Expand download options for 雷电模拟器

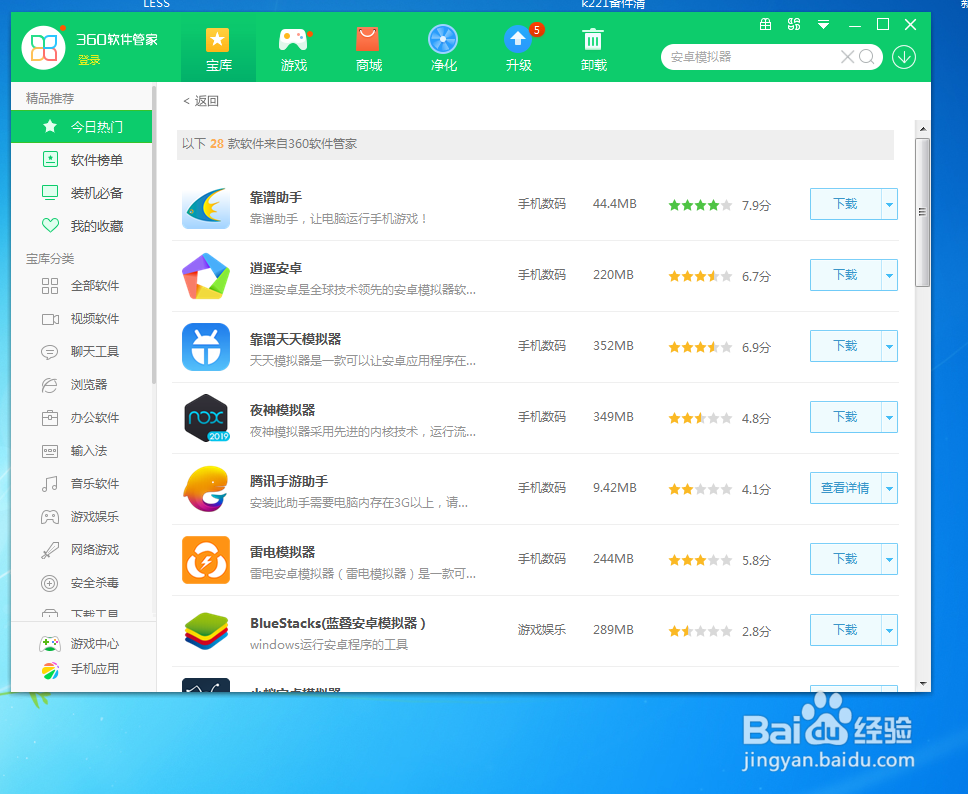pyautogui.click(x=890, y=559)
